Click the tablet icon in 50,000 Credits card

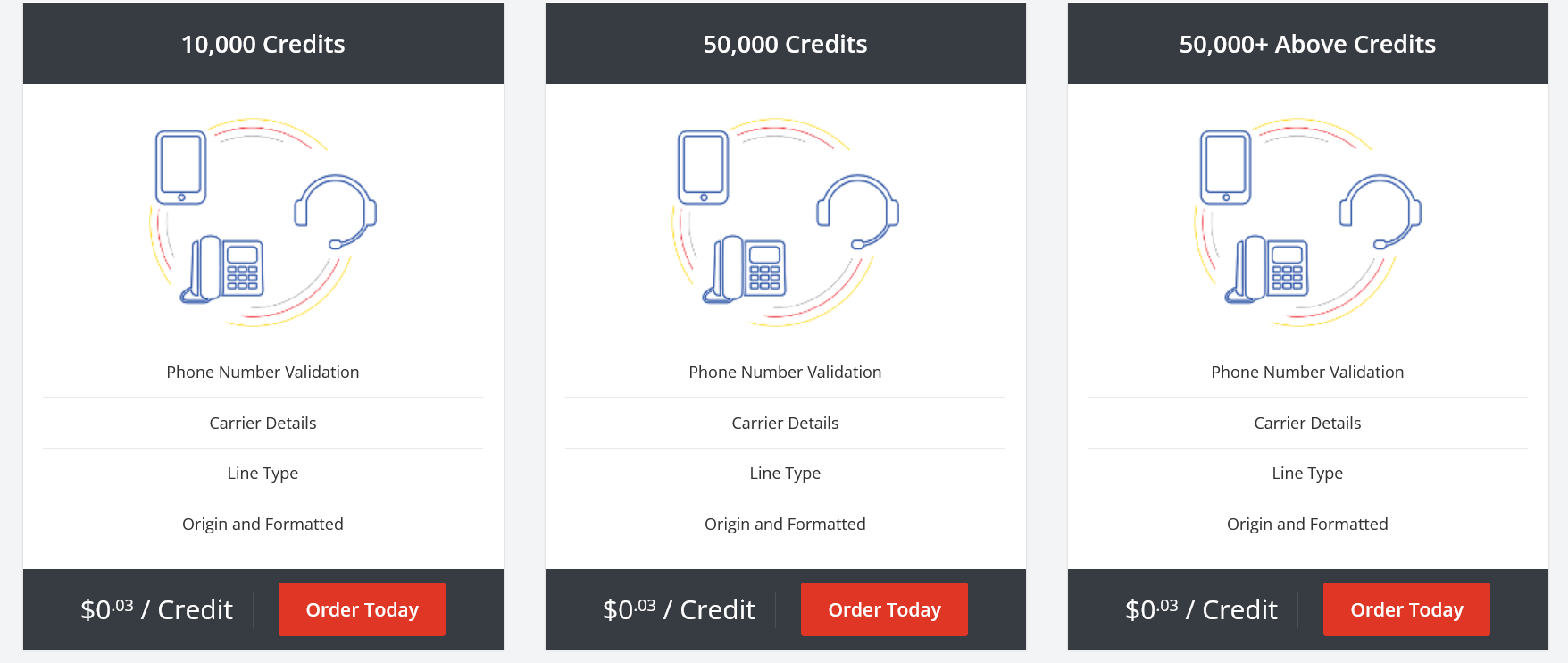[703, 166]
